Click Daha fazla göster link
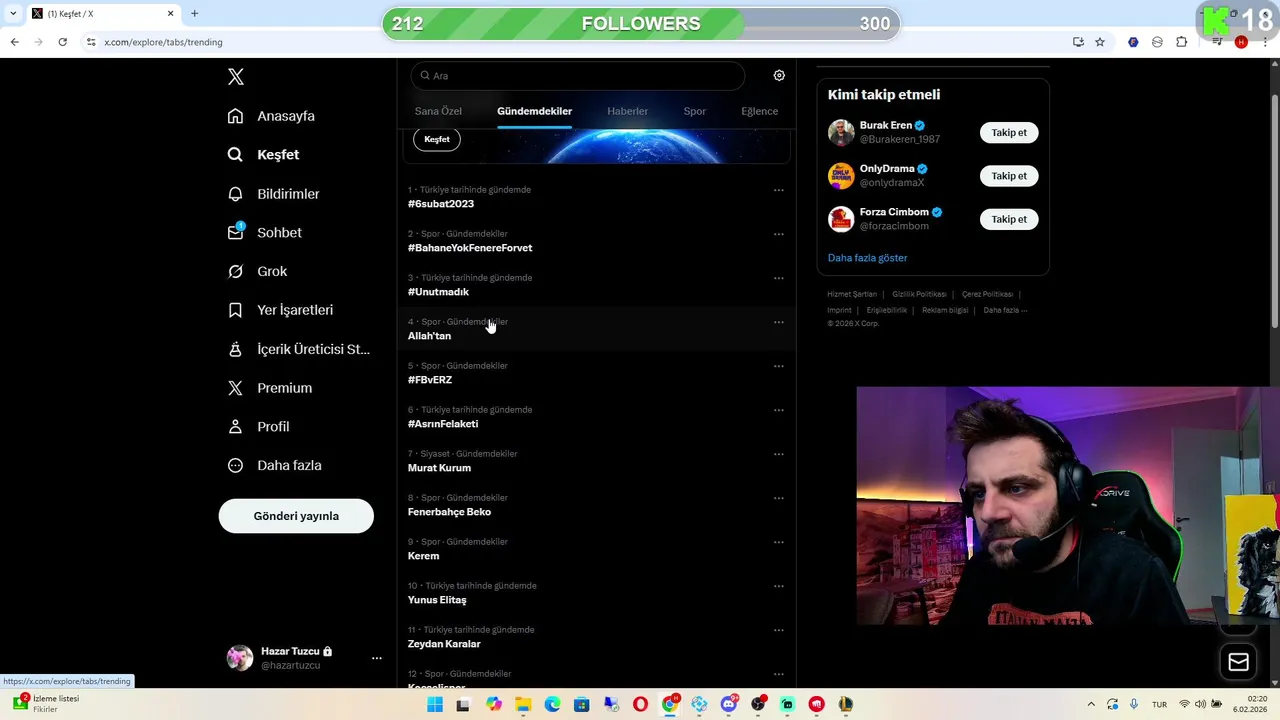This screenshot has height=720, width=1280. (x=867, y=258)
